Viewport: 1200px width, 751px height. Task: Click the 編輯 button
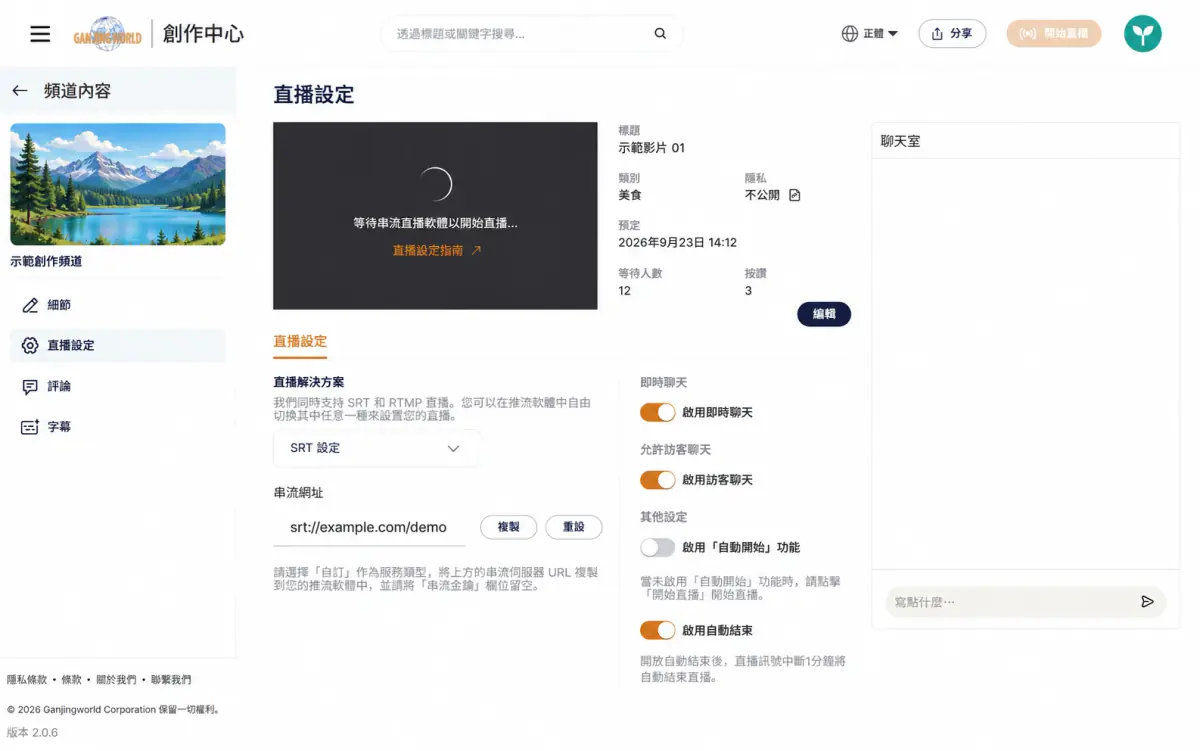(x=824, y=314)
